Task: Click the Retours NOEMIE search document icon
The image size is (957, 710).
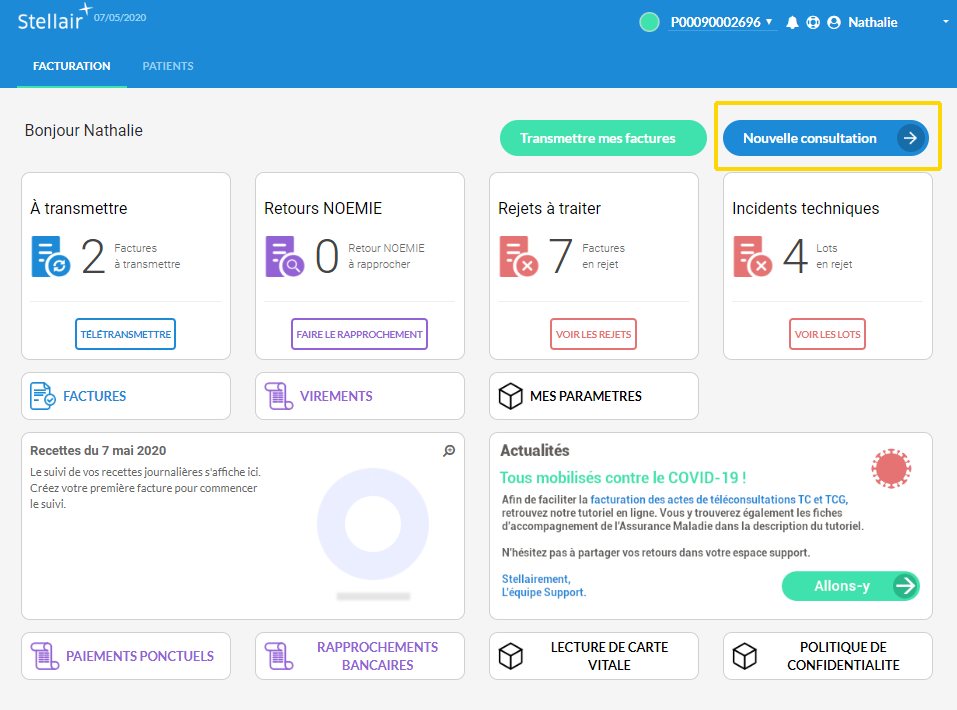Action: (x=285, y=256)
